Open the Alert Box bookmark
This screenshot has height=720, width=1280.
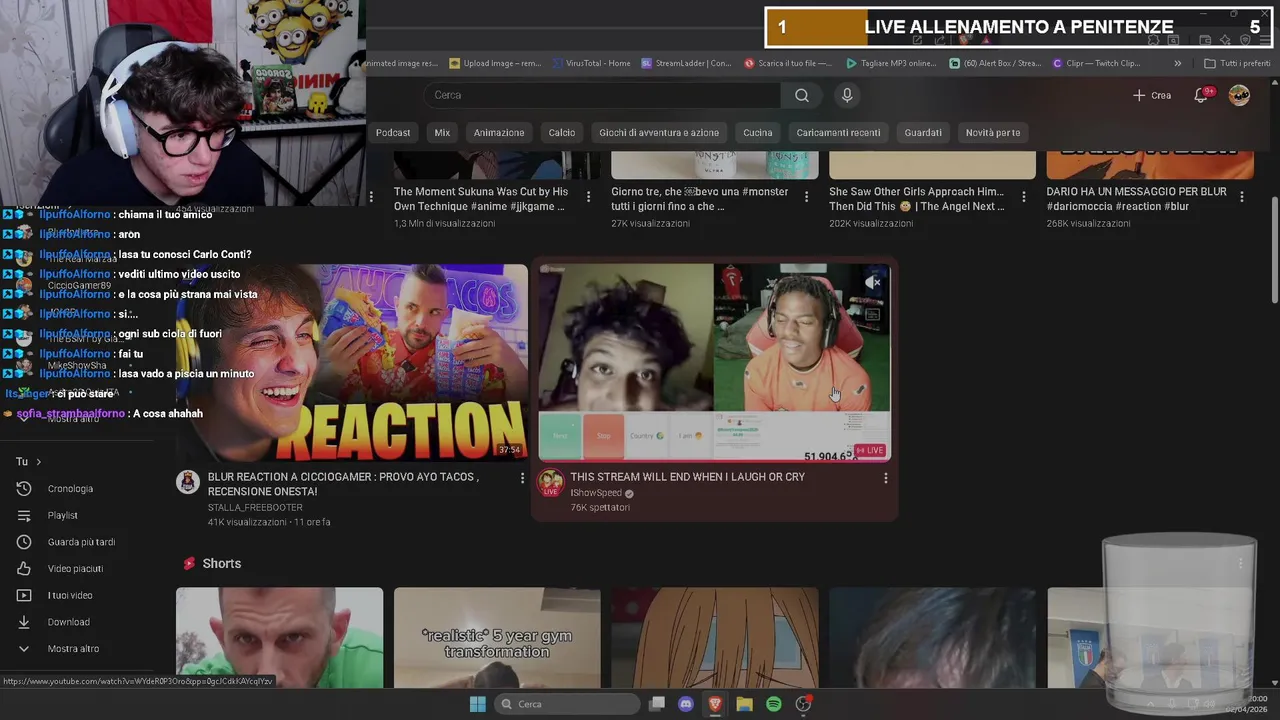(995, 63)
